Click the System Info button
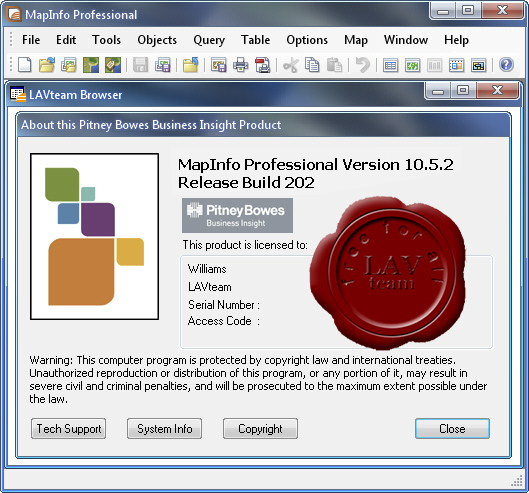The image size is (529, 493). (165, 429)
